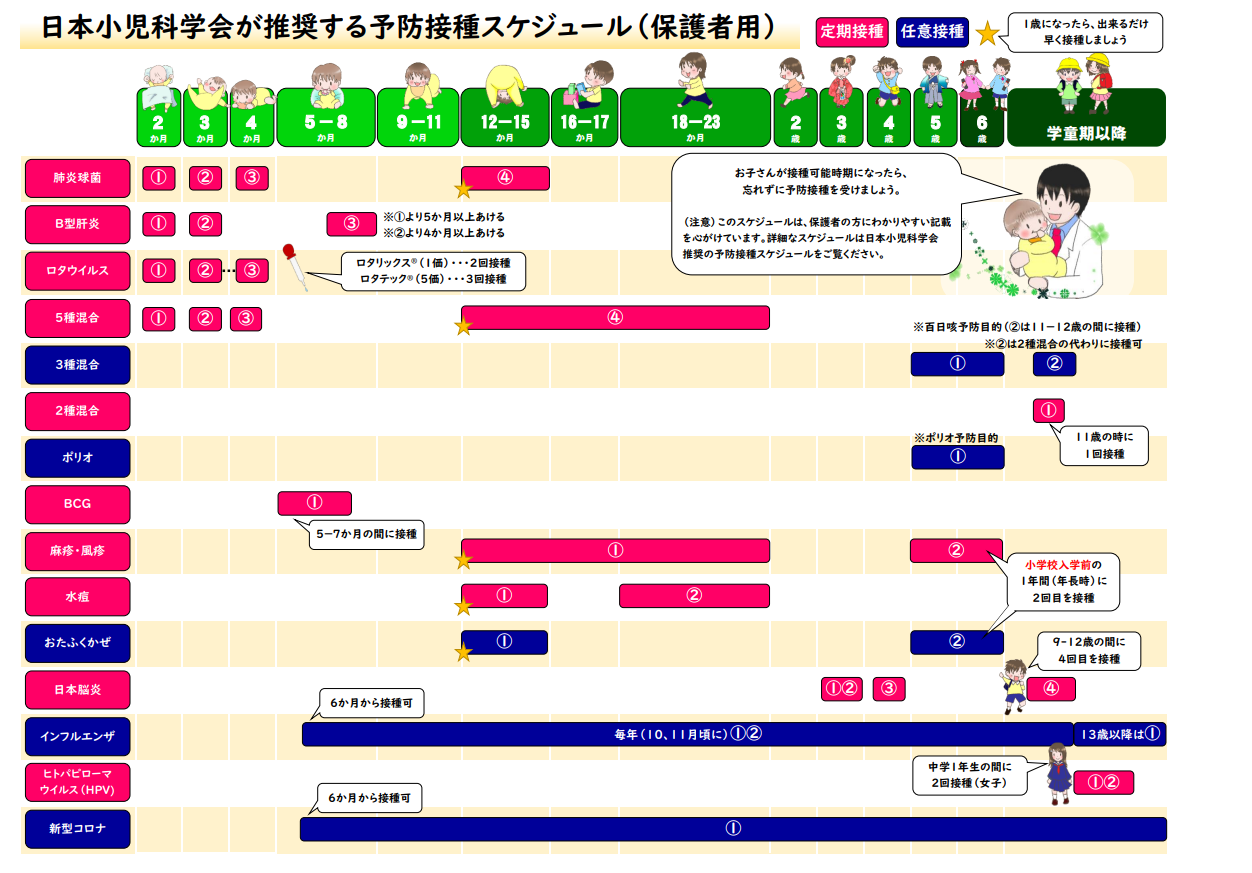The width and height of the screenshot is (1252, 873).
Task: Click the ④ dose bar in 日本脳炎 row
Action: click(1050, 689)
